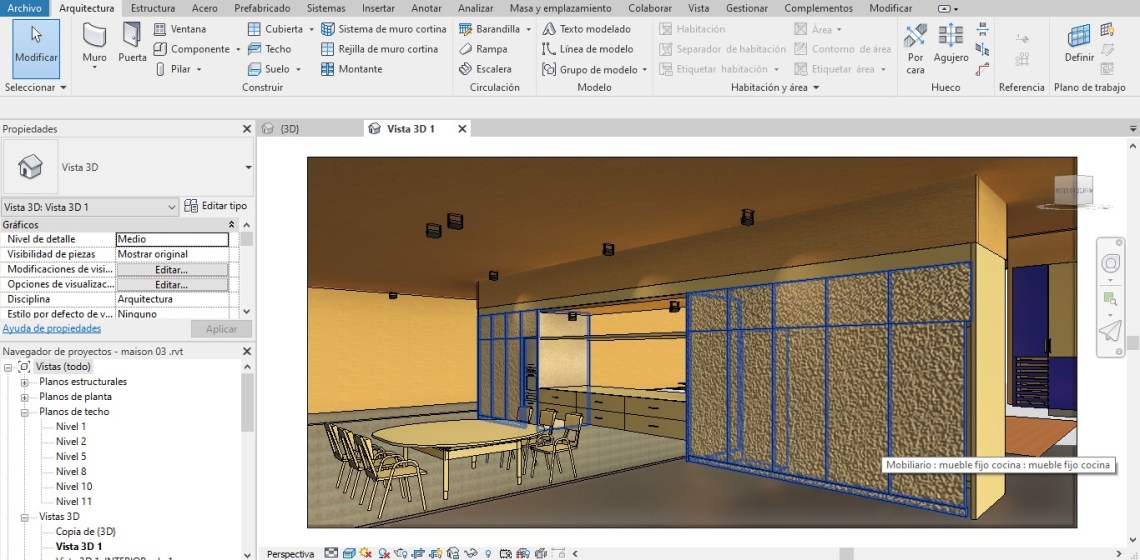Click the Por cara opening tool

pos(915,47)
